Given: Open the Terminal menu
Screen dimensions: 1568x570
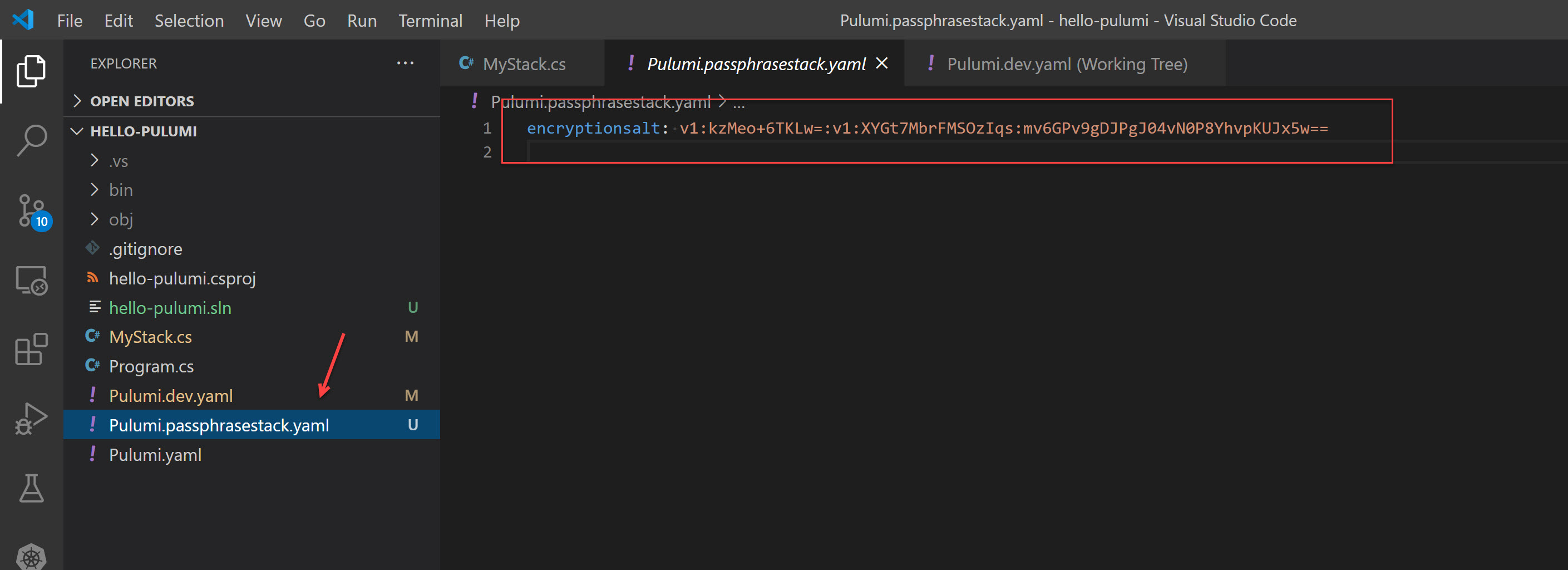Looking at the screenshot, I should [430, 21].
